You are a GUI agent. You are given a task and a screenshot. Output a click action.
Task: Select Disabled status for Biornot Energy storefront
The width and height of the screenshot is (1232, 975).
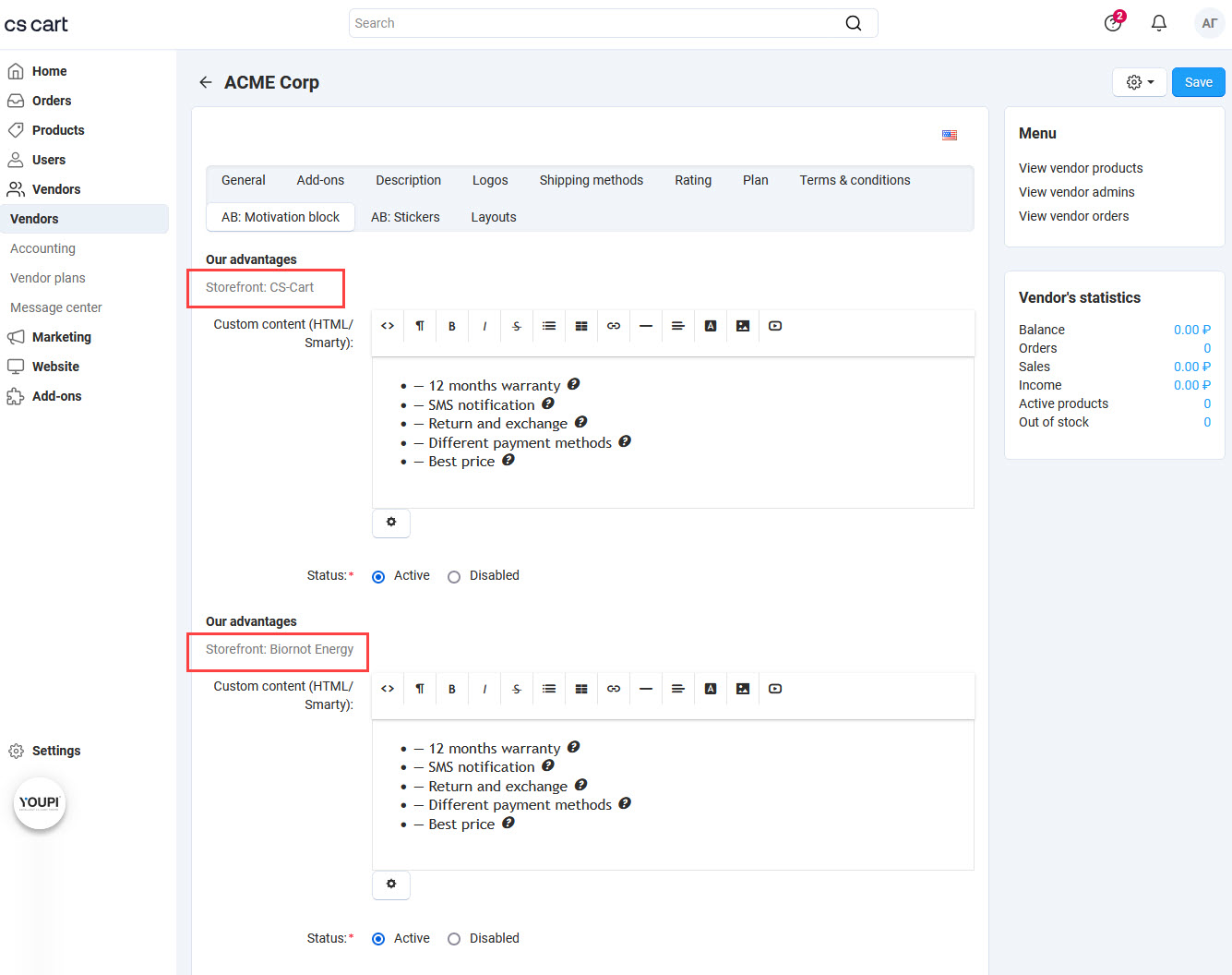(x=454, y=939)
